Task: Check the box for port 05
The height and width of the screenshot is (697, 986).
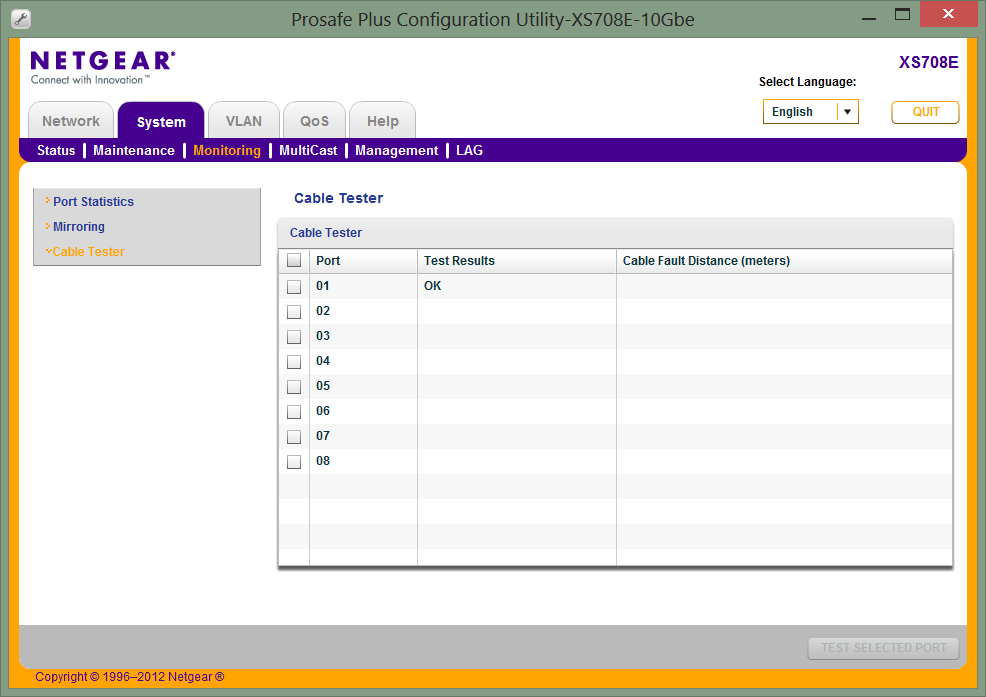Action: click(x=294, y=386)
